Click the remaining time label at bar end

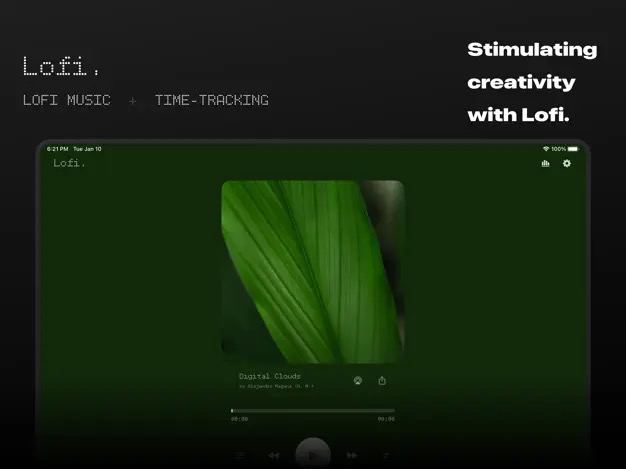click(386, 419)
